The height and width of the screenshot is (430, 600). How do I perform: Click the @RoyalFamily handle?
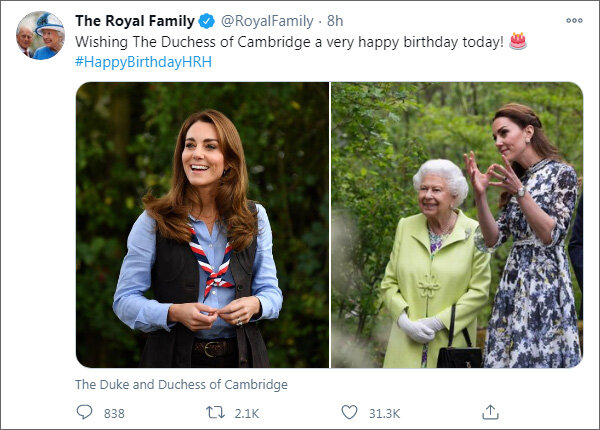(x=267, y=21)
